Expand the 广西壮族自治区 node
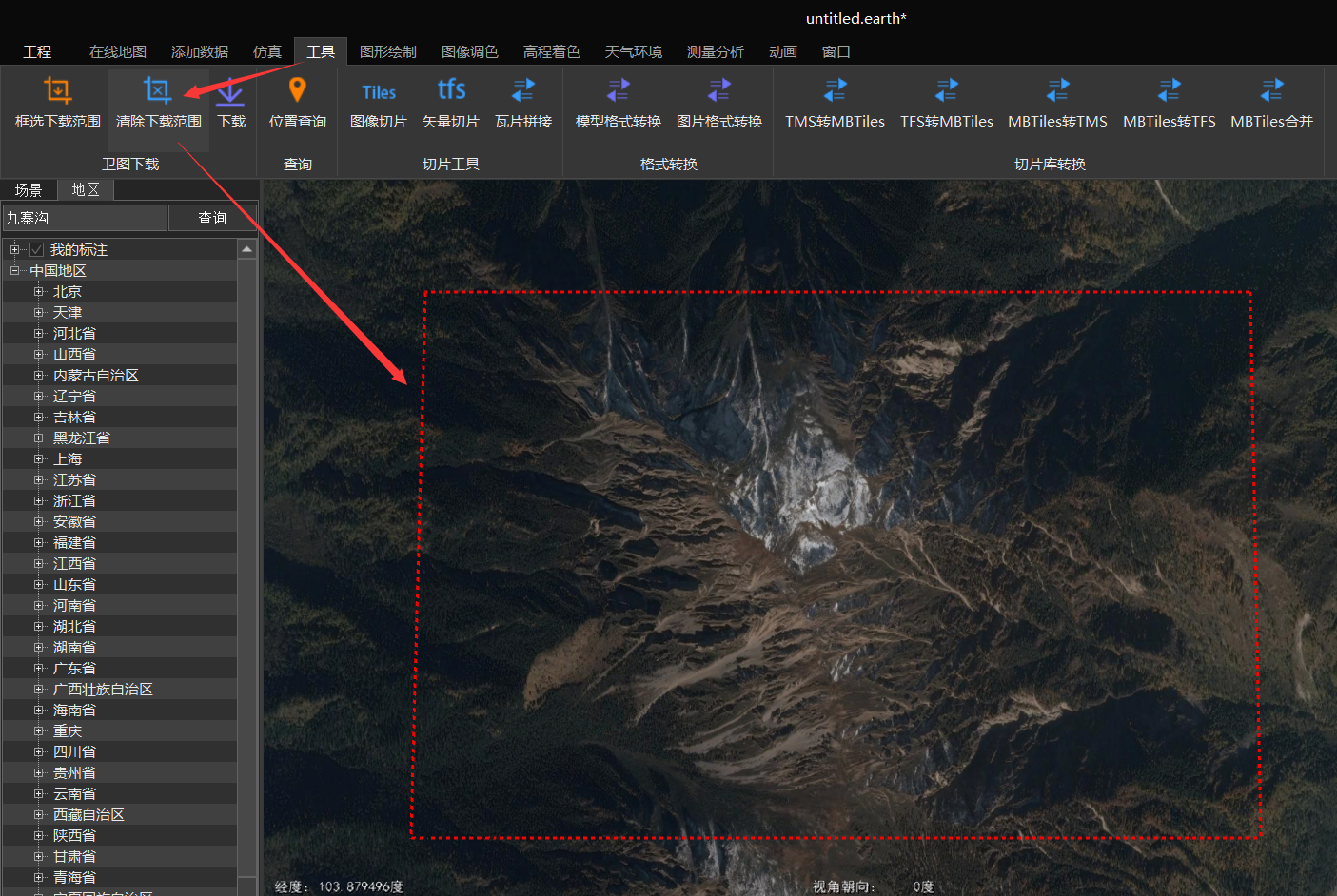Viewport: 1337px width, 896px height. point(39,690)
